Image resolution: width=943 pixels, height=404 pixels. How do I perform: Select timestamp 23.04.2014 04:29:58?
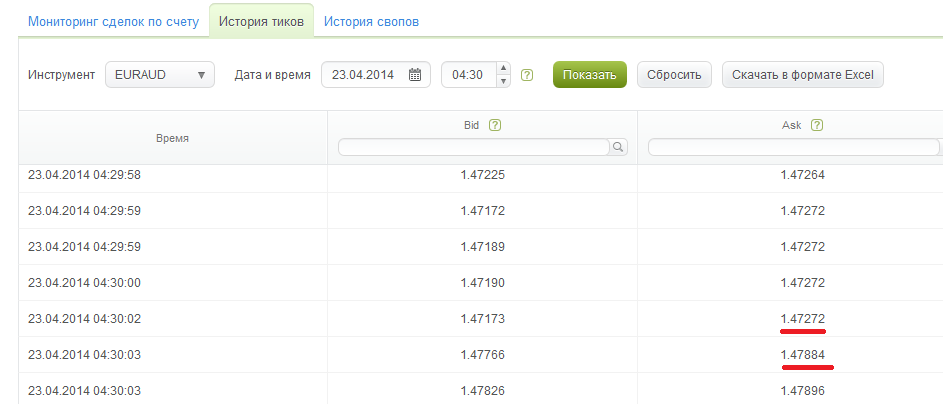click(x=84, y=175)
